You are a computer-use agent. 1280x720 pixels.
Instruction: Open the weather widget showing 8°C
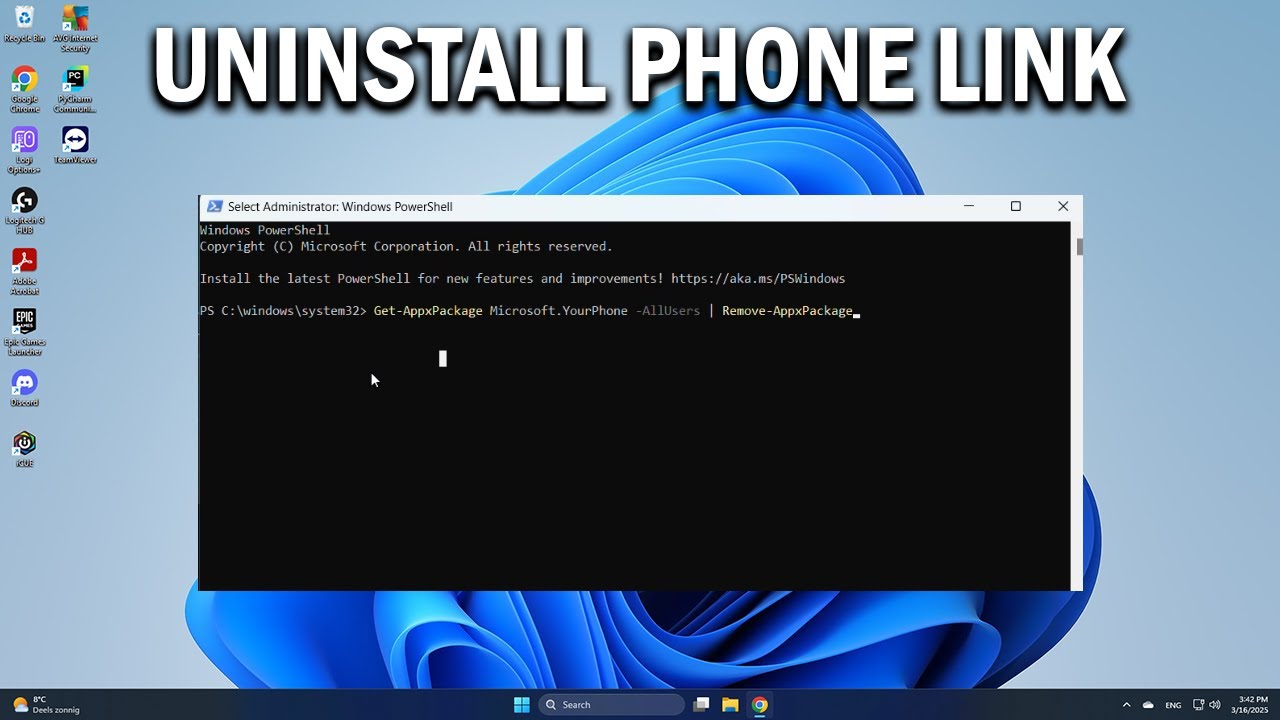(x=46, y=704)
